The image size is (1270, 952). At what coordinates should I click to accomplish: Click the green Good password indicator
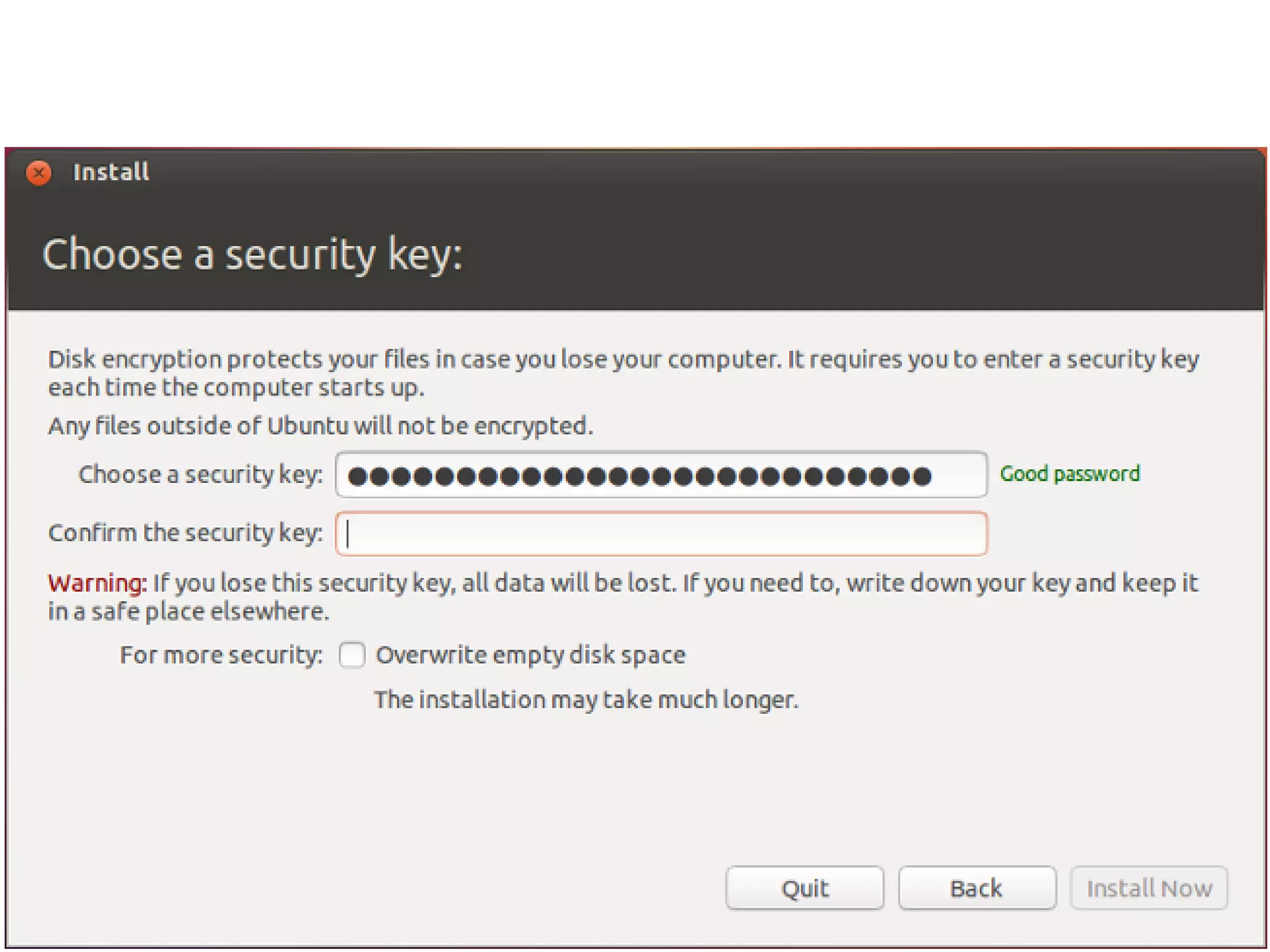click(x=1069, y=474)
